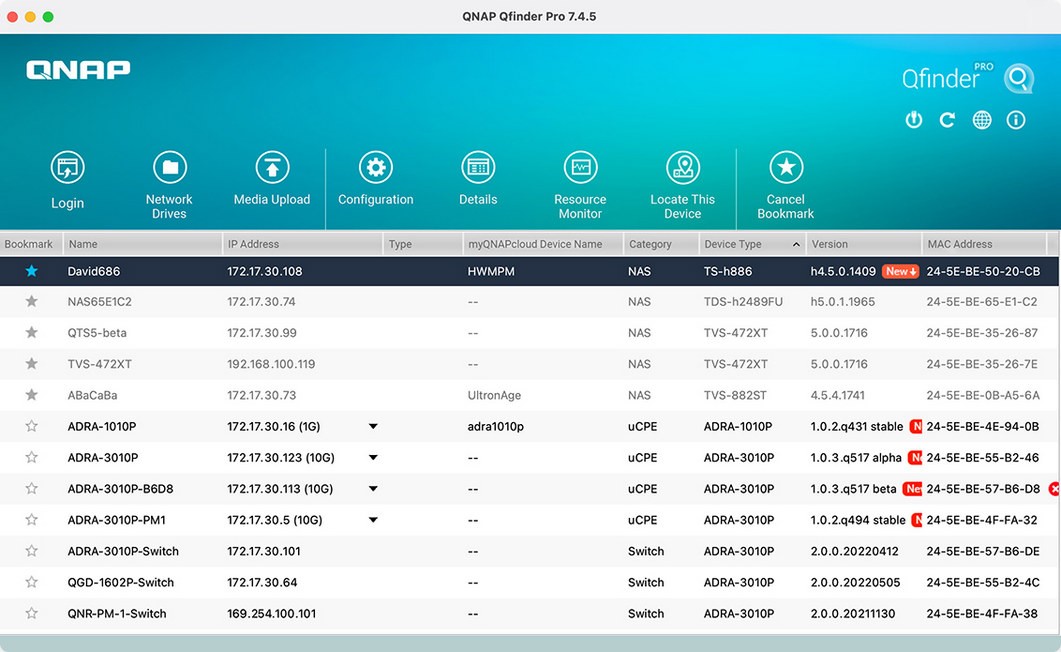Screen dimensions: 1061x652
Task: Click HWMPM cloud device name
Action: coord(491,271)
